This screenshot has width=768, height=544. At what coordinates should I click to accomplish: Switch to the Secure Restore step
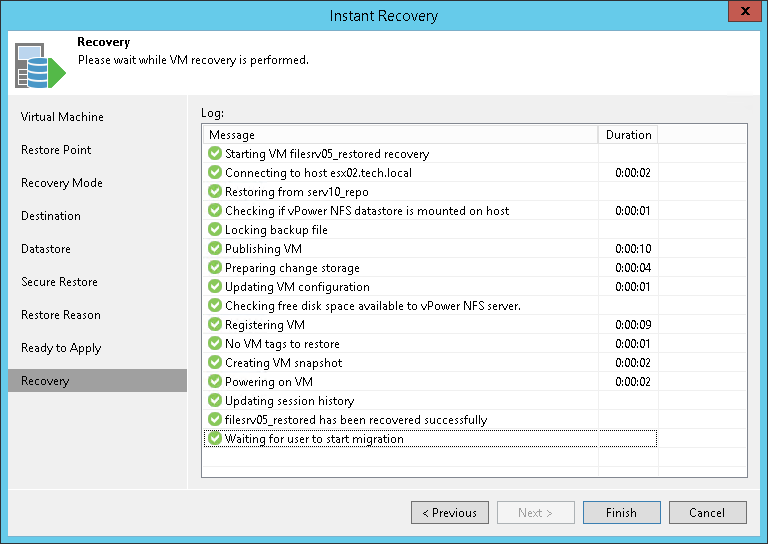(61, 282)
